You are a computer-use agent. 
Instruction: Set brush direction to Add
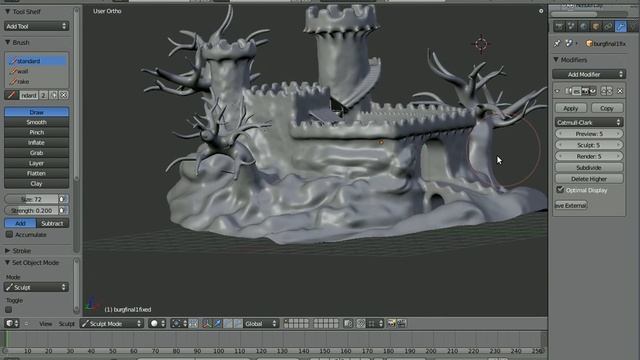tap(20, 223)
